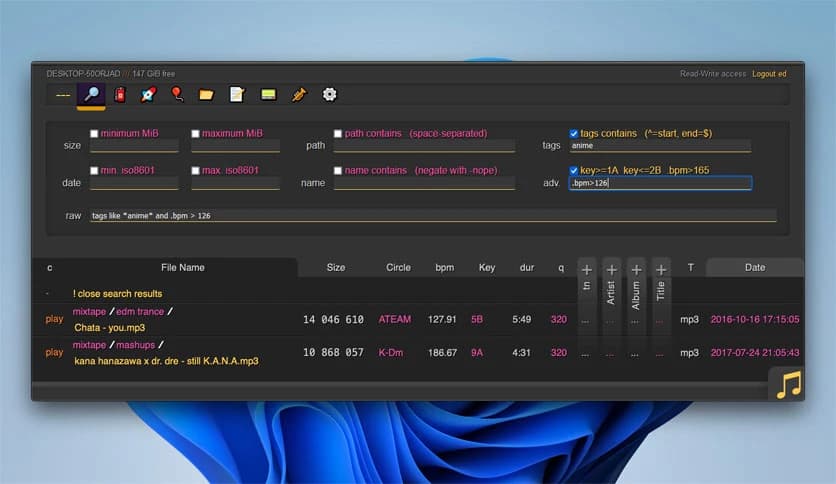Open the folder icon to make a directory
This screenshot has width=836, height=484.
(x=206, y=94)
